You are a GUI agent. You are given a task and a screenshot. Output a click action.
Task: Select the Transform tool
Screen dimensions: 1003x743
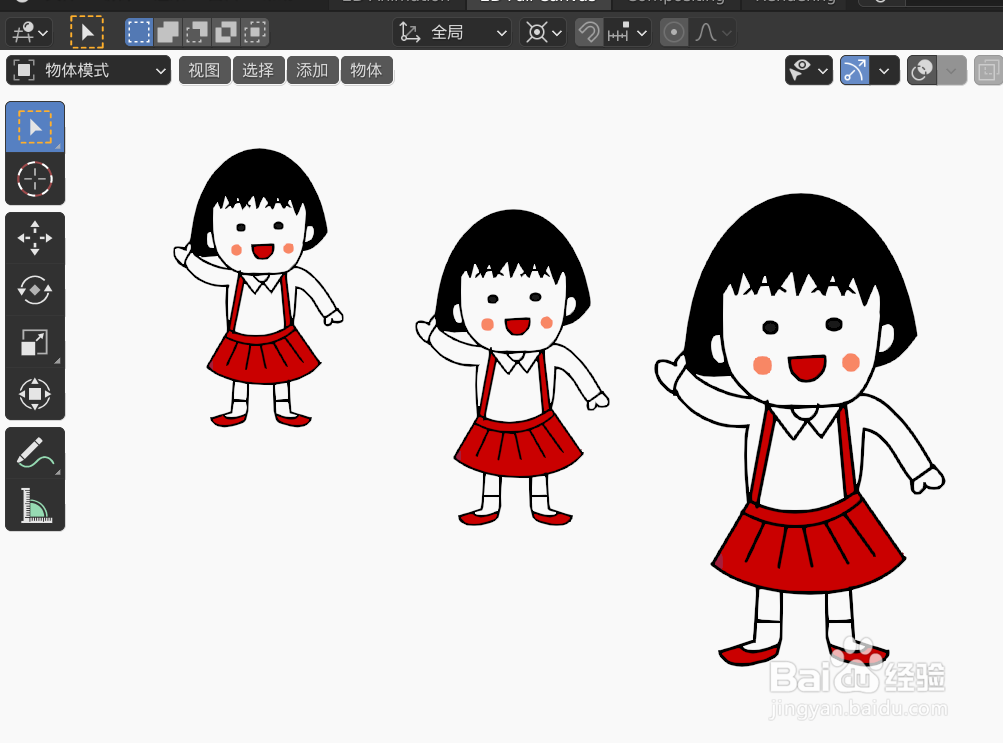click(x=35, y=393)
